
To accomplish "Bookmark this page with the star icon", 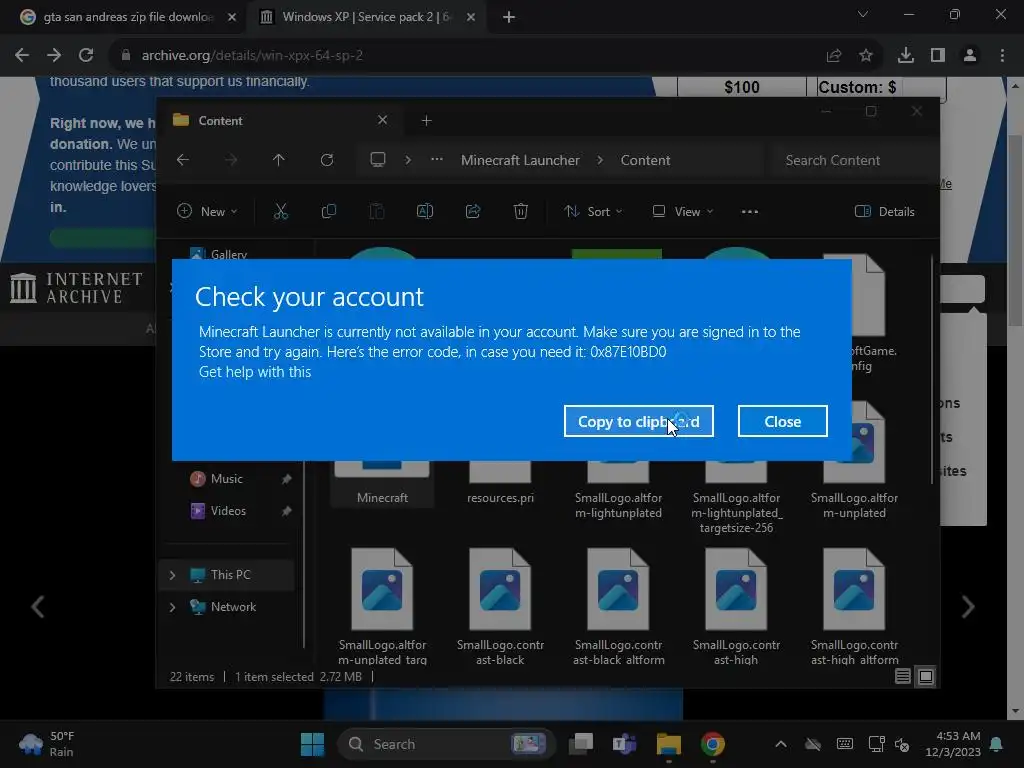I will click(x=866, y=56).
